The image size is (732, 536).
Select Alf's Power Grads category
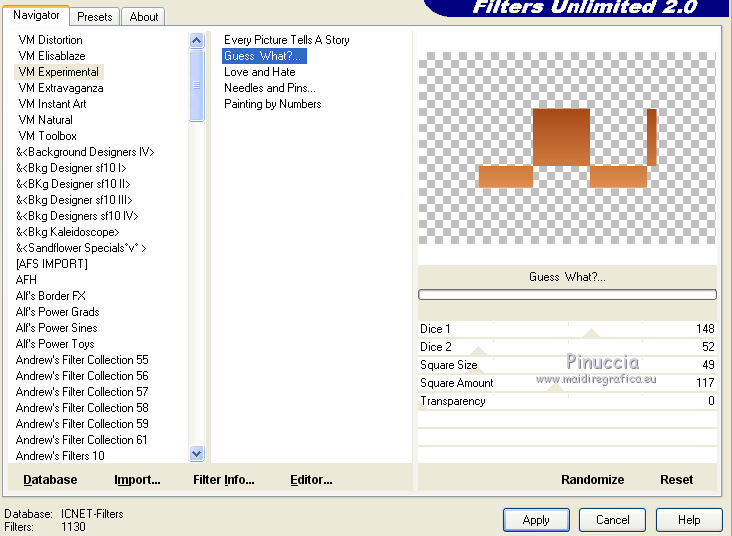[57, 311]
